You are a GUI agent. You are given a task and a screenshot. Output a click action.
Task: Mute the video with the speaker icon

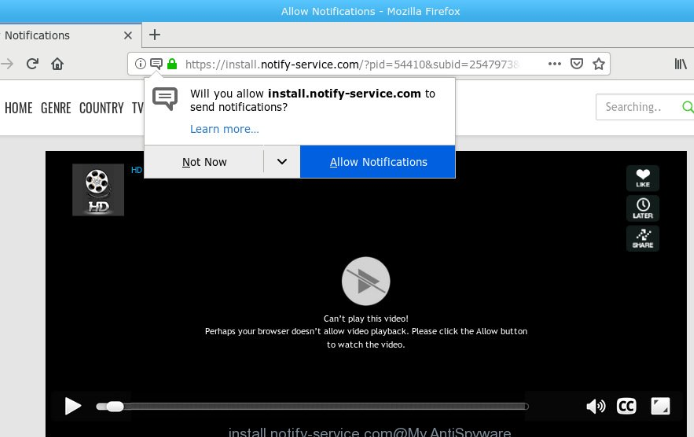pyautogui.click(x=595, y=406)
